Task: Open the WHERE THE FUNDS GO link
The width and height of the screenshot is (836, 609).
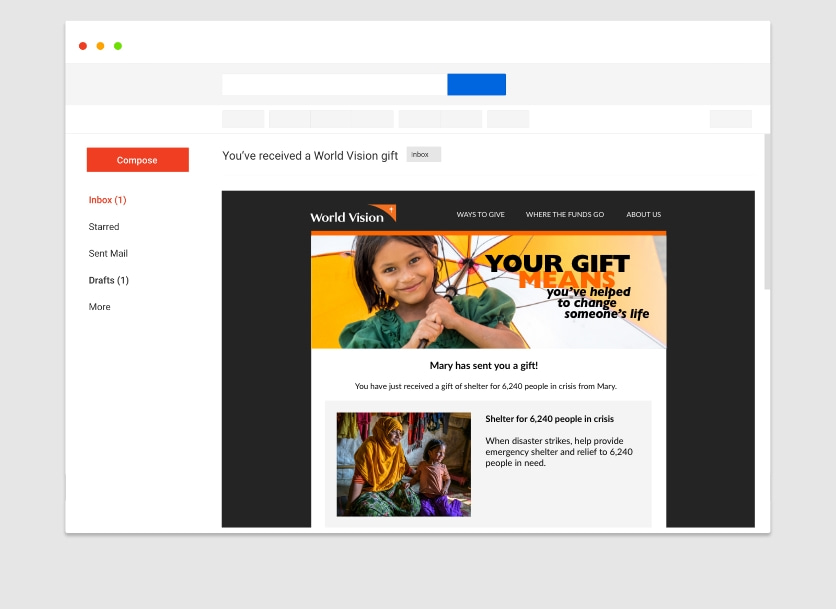Action: tap(565, 214)
